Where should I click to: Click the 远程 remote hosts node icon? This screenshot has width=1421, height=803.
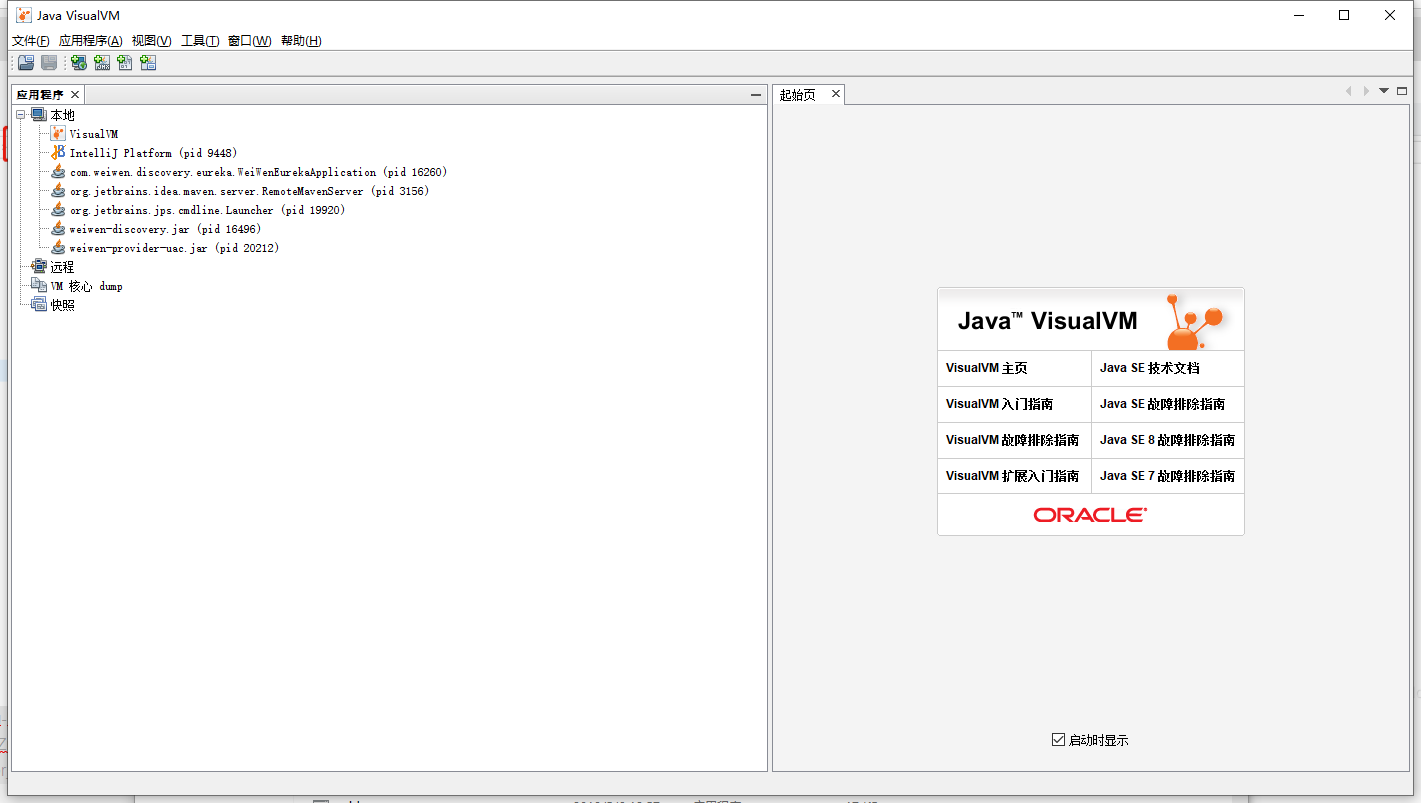click(x=39, y=267)
